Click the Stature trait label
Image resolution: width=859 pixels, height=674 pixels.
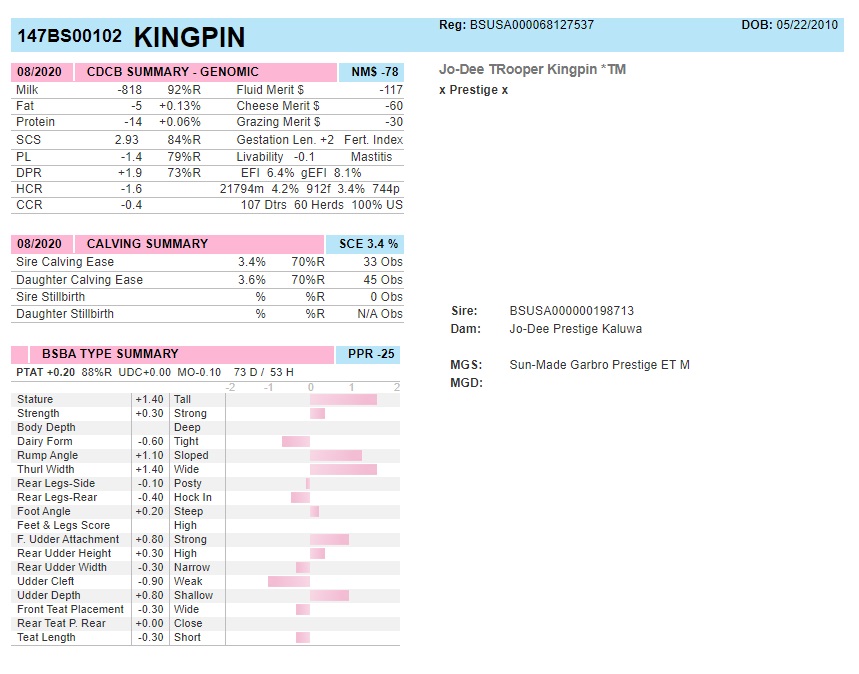click(35, 399)
